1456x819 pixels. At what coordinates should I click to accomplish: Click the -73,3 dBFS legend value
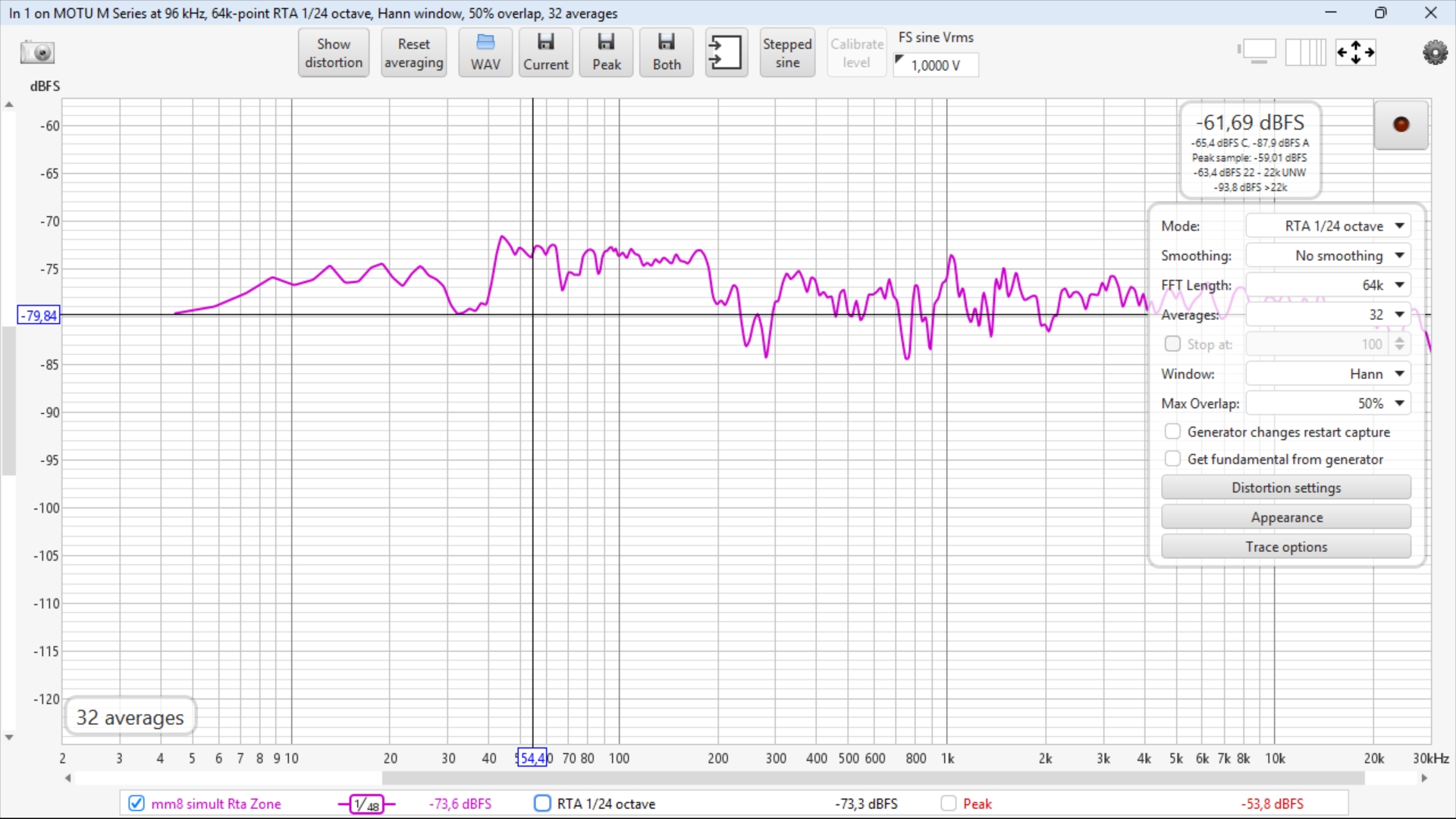click(867, 804)
